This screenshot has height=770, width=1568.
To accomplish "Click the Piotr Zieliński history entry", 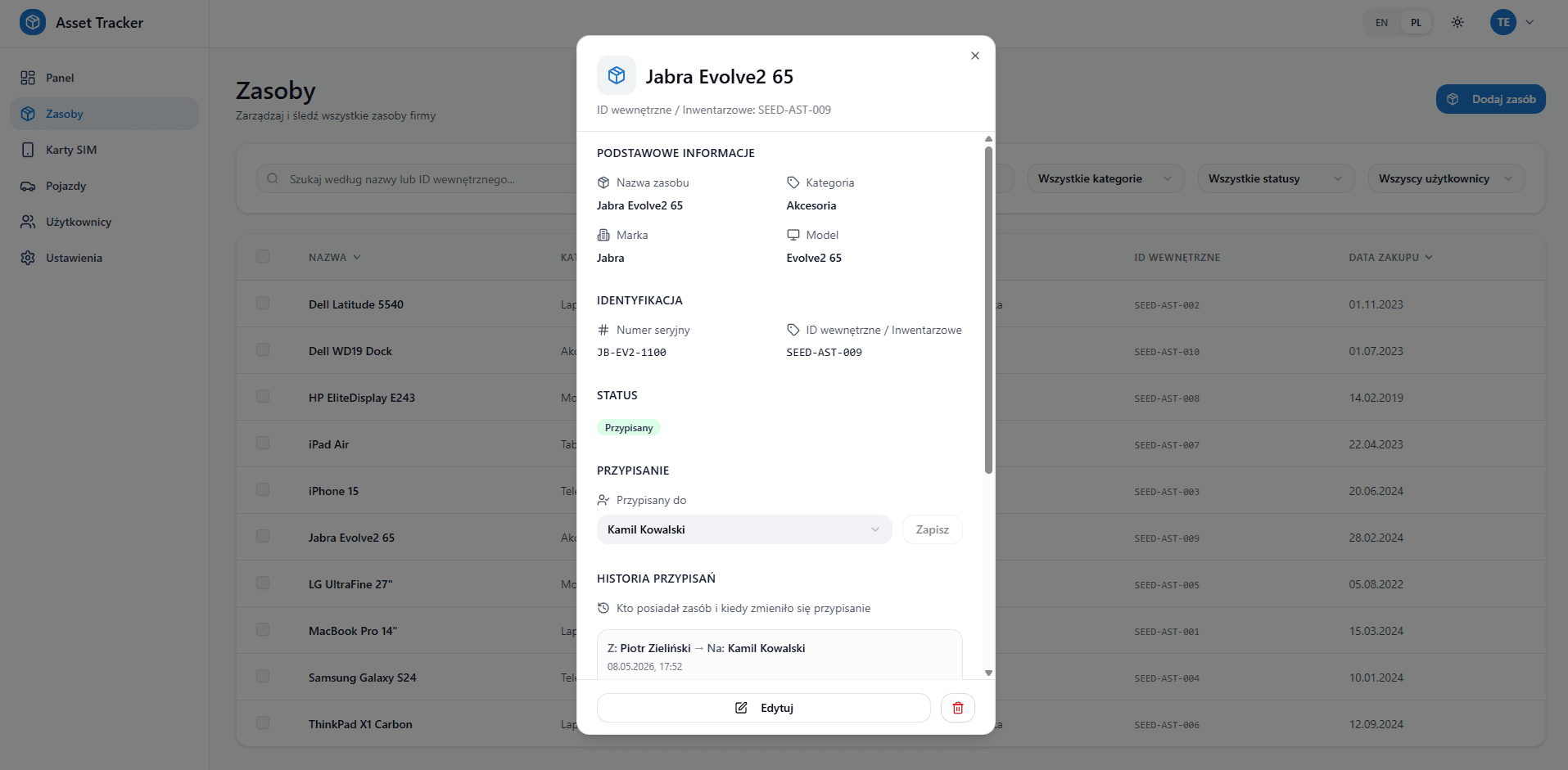I will tap(779, 655).
